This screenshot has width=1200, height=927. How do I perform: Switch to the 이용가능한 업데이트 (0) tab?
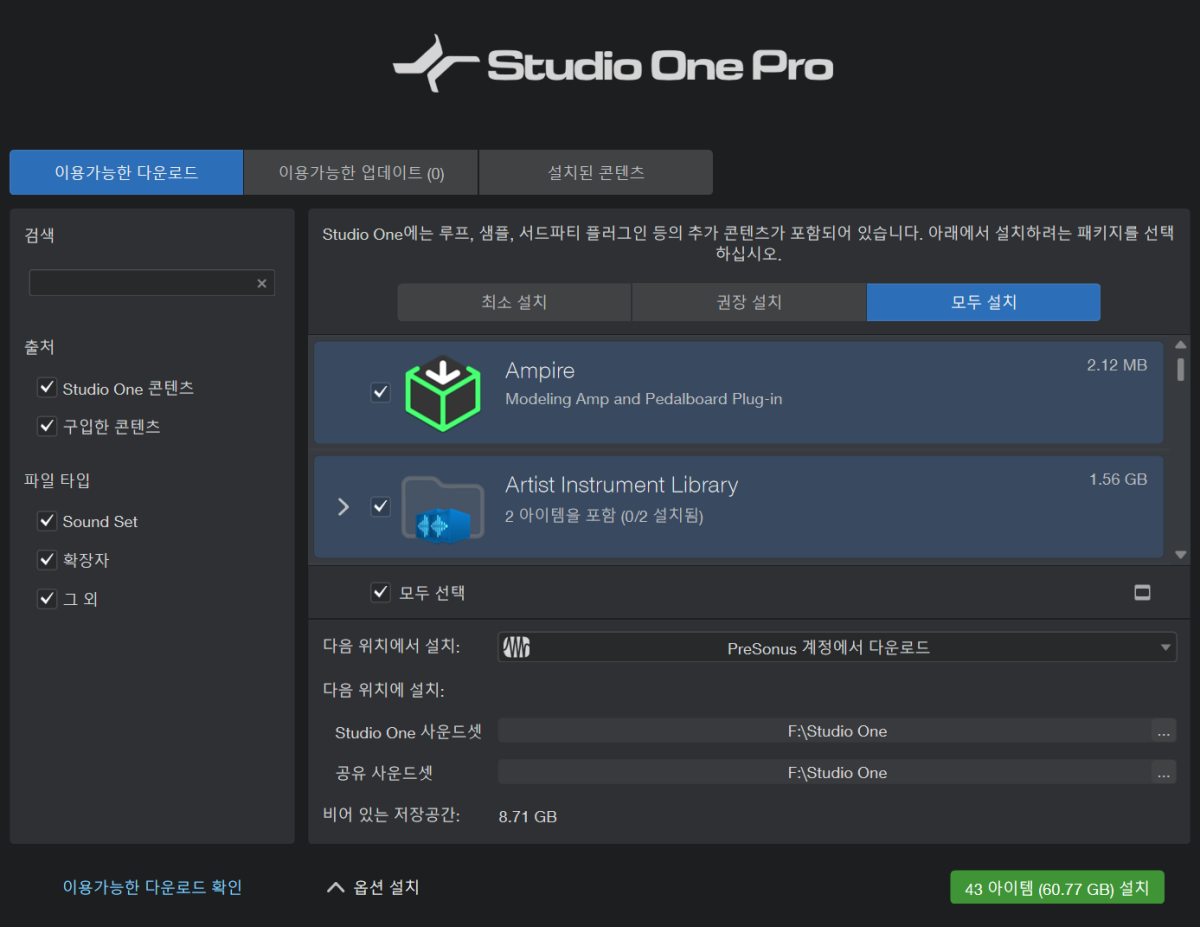(x=361, y=172)
